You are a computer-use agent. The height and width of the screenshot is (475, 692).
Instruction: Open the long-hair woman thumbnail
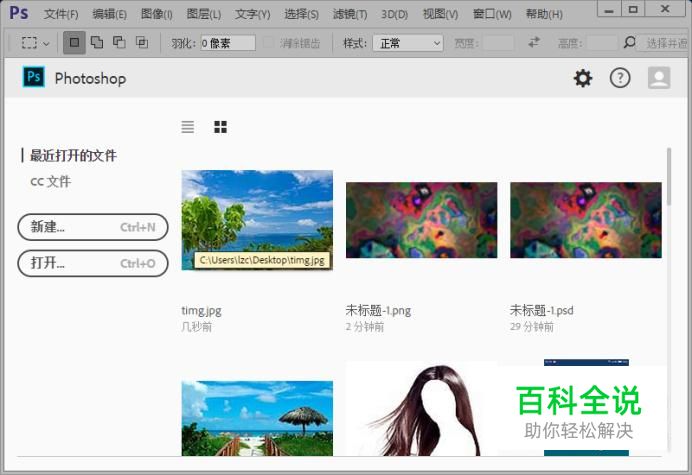coord(421,409)
